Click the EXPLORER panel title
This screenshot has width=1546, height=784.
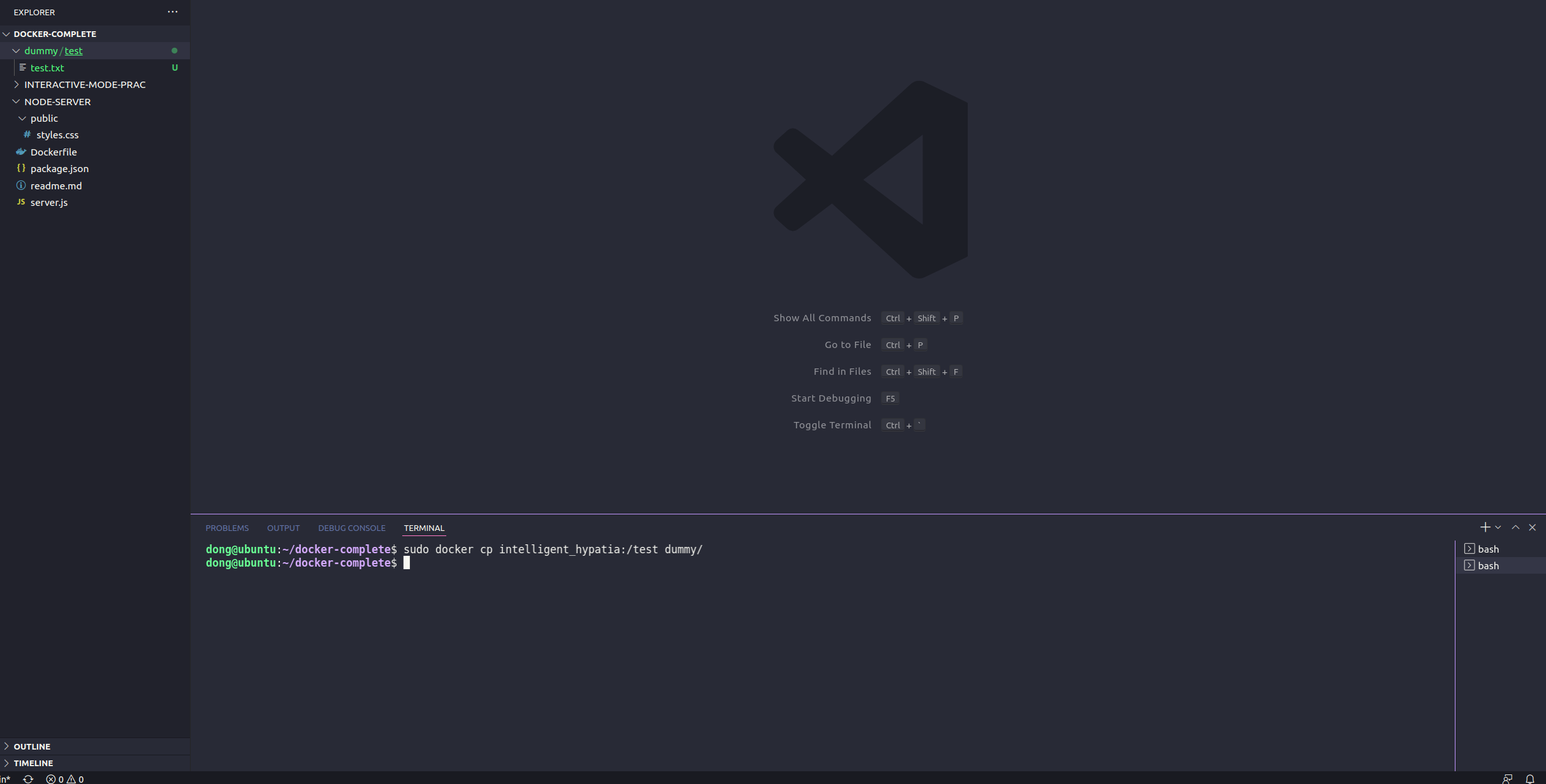[34, 12]
